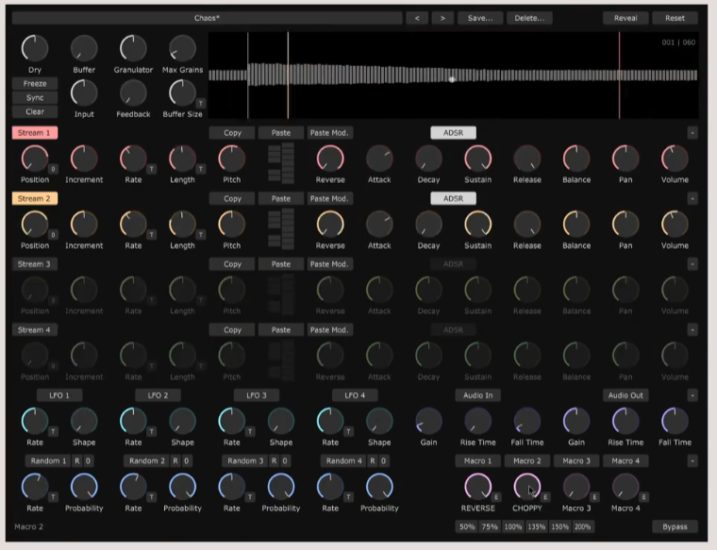
Task: Click the REVERSE macro knob
Action: (x=478, y=486)
